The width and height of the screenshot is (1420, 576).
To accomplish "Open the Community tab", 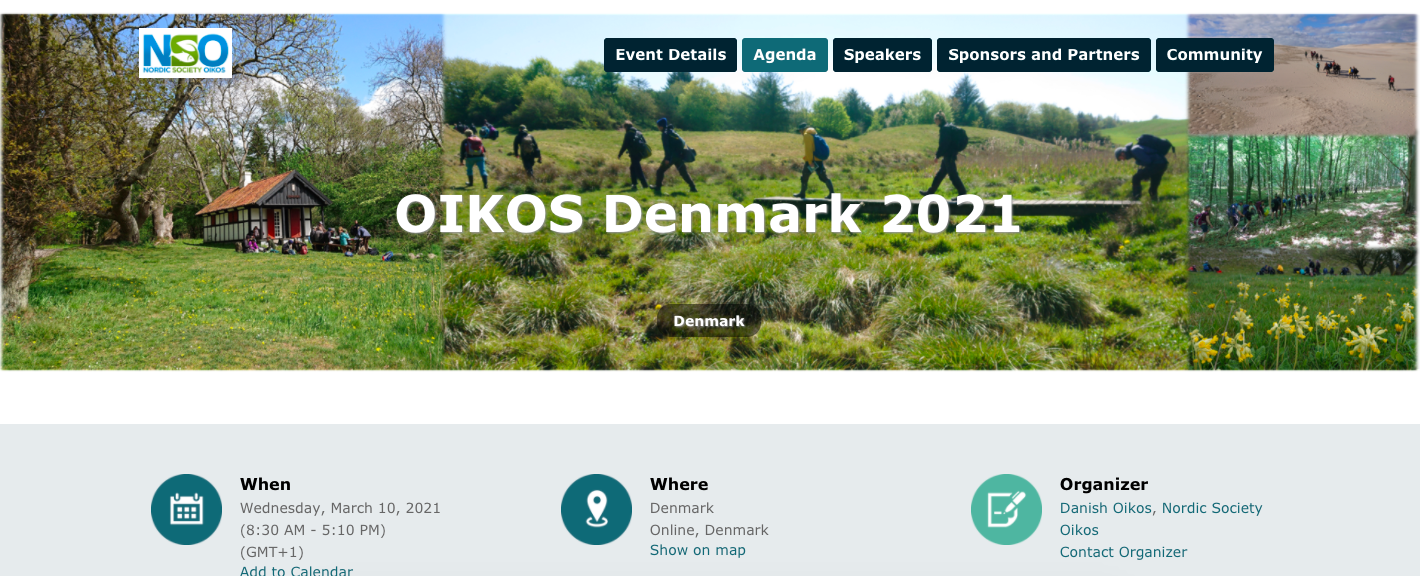I will tap(1215, 55).
